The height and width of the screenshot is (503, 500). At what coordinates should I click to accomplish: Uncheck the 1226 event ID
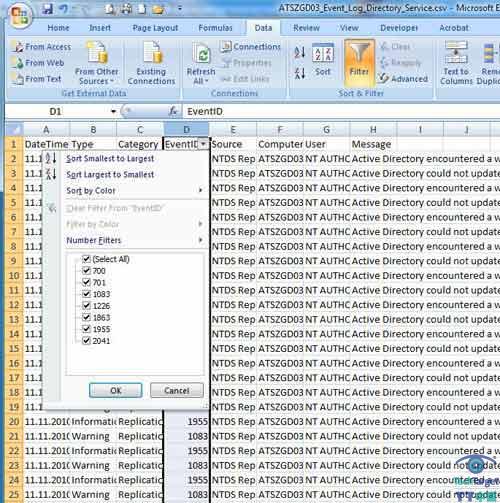[x=86, y=306]
